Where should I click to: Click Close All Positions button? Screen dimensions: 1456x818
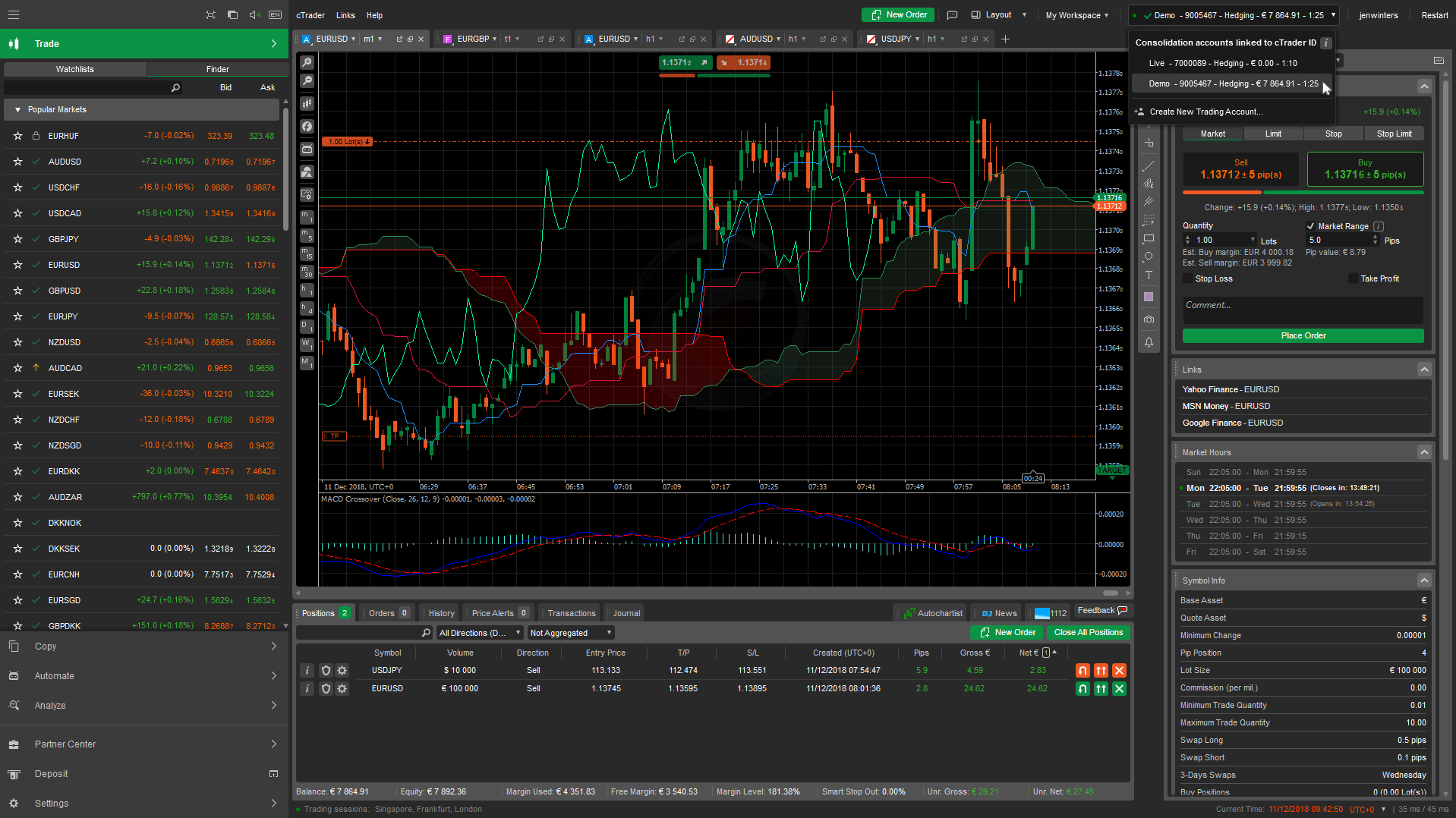pyautogui.click(x=1088, y=632)
